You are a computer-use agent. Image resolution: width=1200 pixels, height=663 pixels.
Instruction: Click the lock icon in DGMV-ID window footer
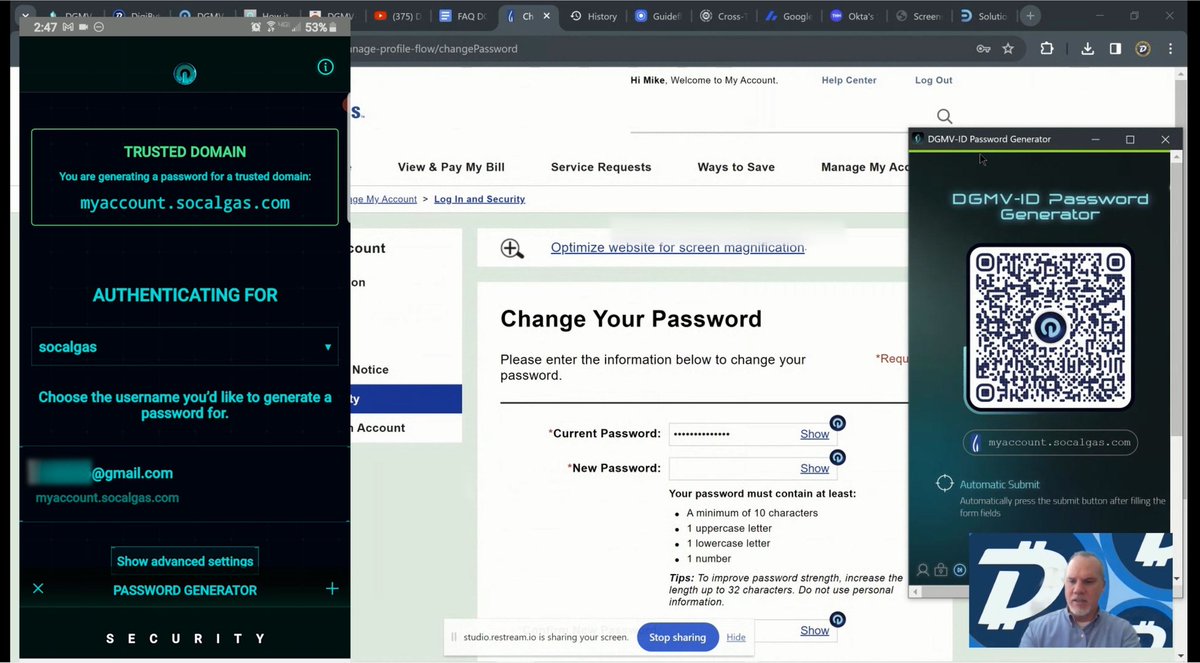click(941, 570)
